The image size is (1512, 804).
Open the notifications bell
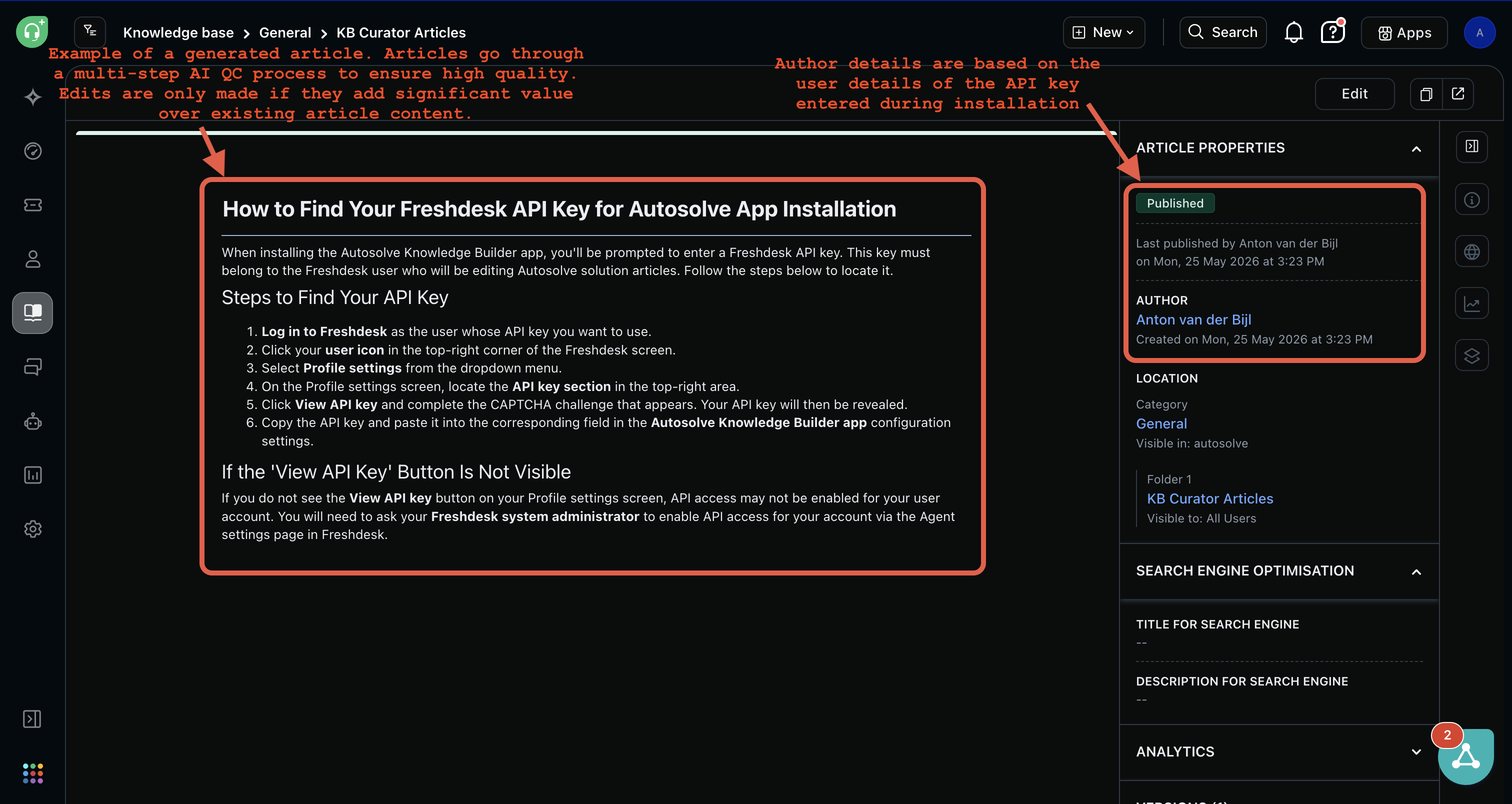[1293, 32]
